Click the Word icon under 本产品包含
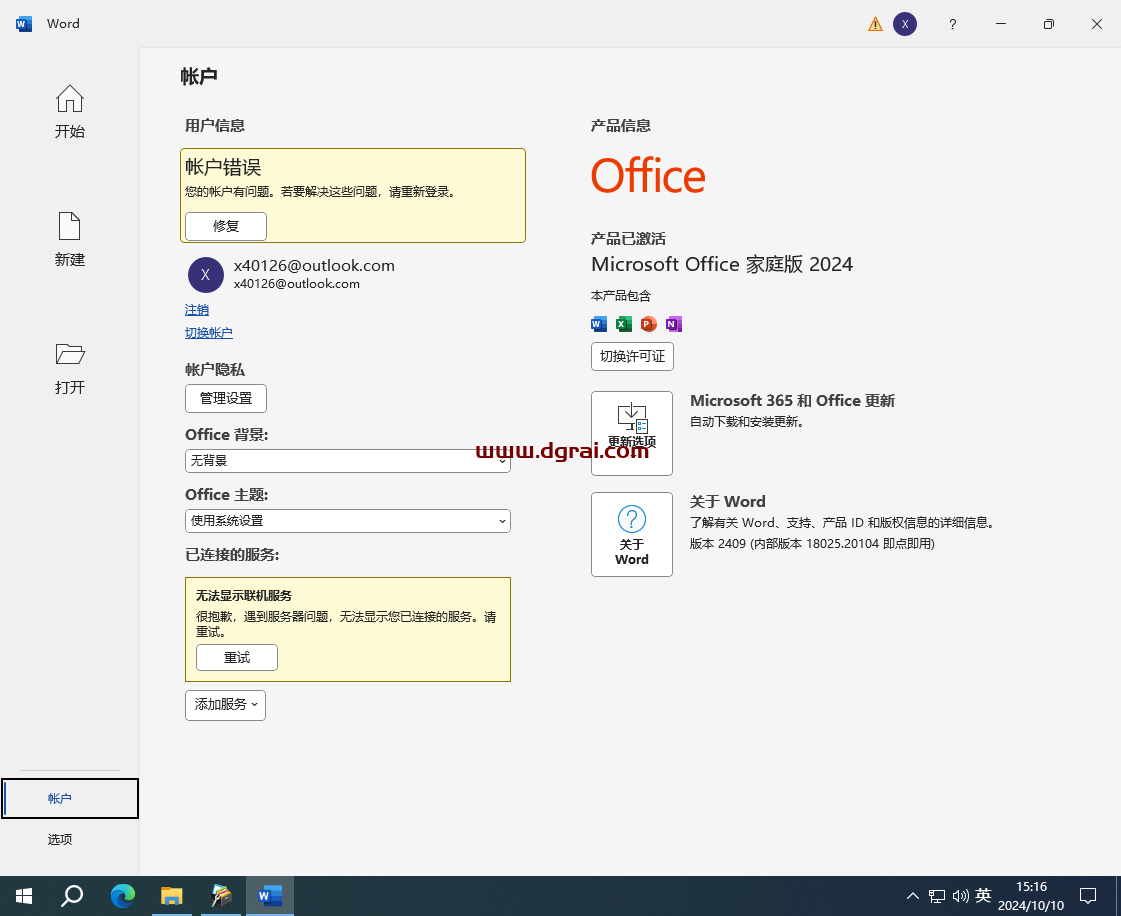 [x=598, y=324]
